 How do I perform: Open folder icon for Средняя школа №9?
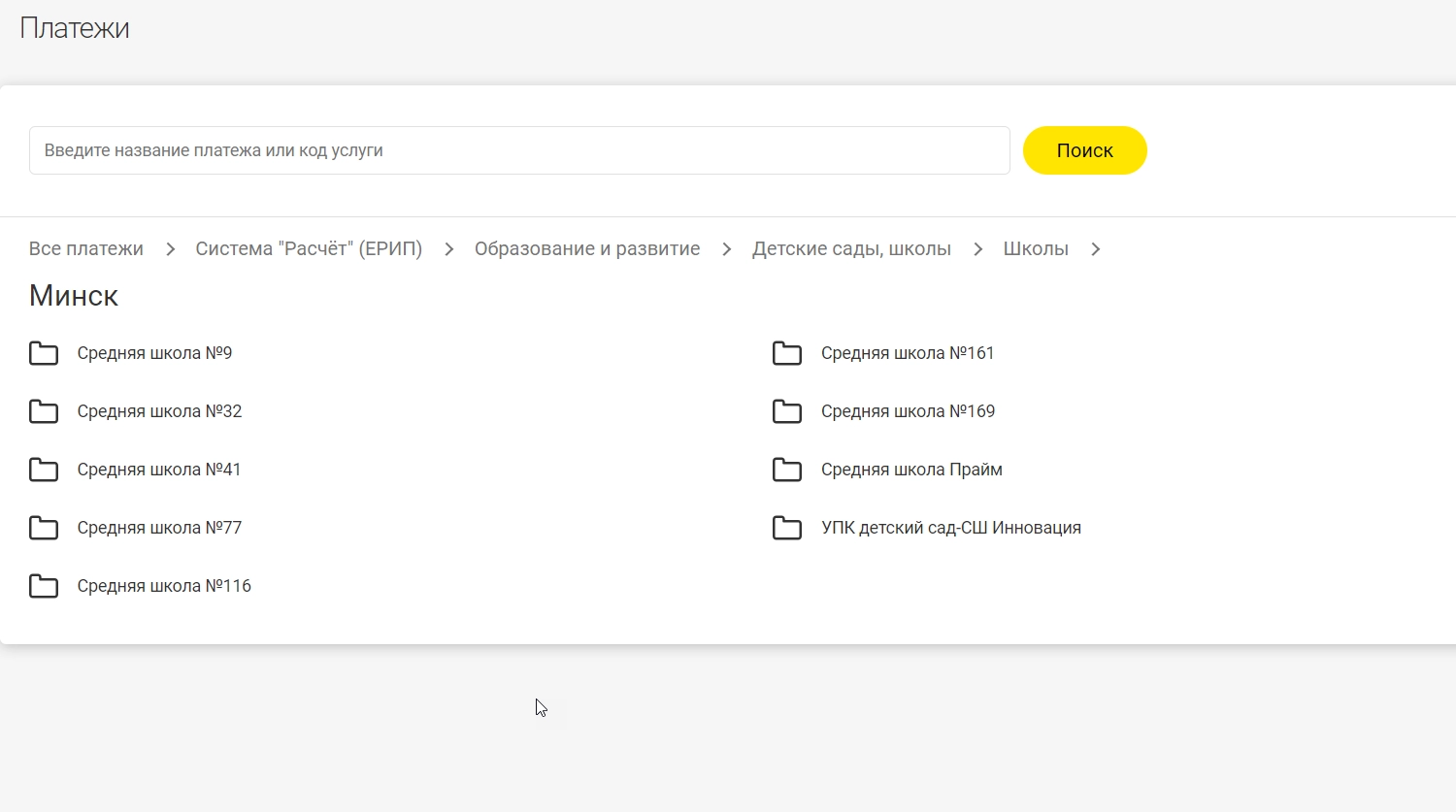pyautogui.click(x=44, y=353)
